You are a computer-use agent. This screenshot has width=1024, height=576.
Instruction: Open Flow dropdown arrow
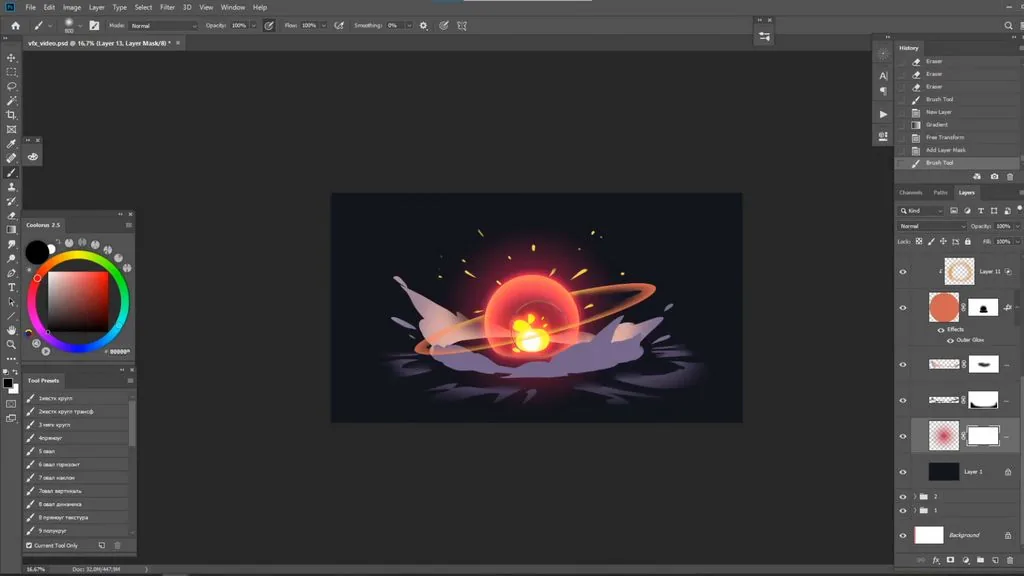click(x=323, y=25)
